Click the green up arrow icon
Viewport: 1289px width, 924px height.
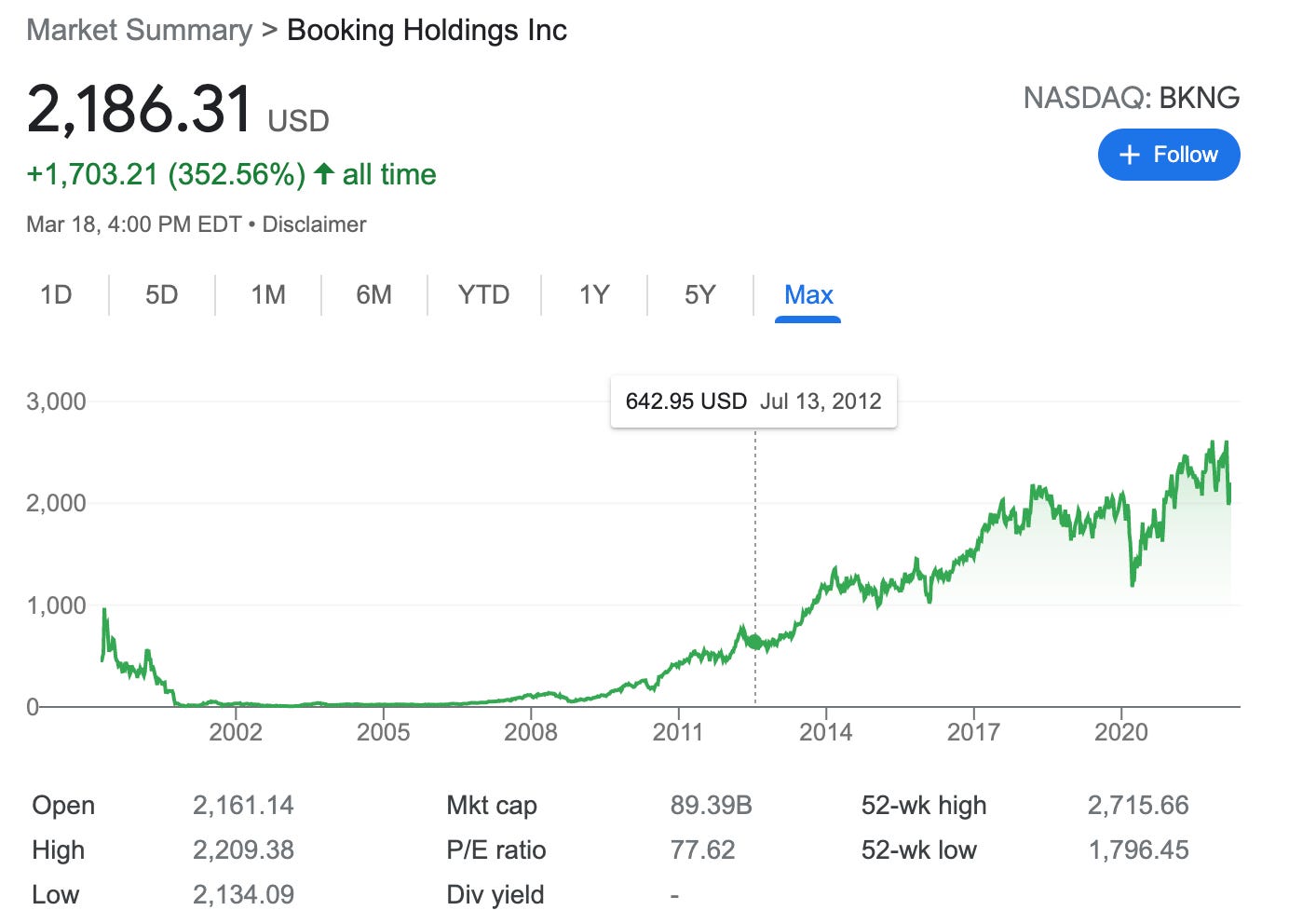[324, 173]
